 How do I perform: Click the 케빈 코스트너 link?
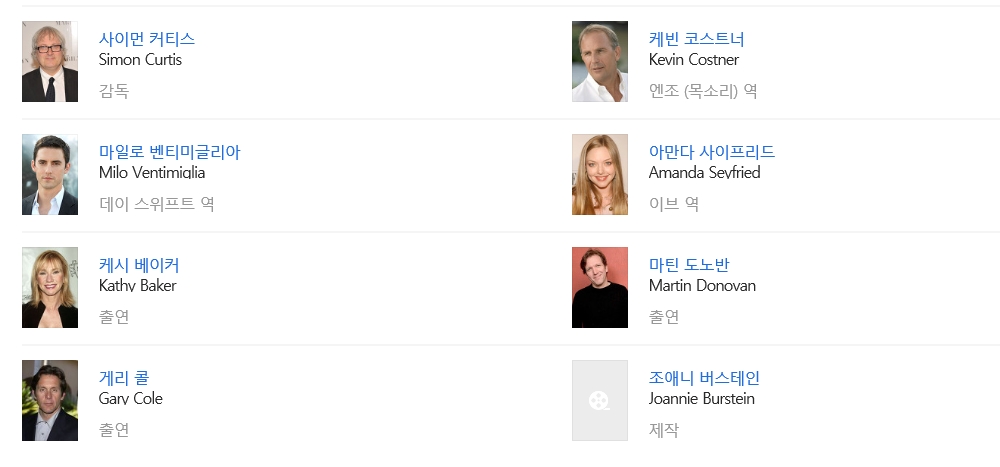696,39
